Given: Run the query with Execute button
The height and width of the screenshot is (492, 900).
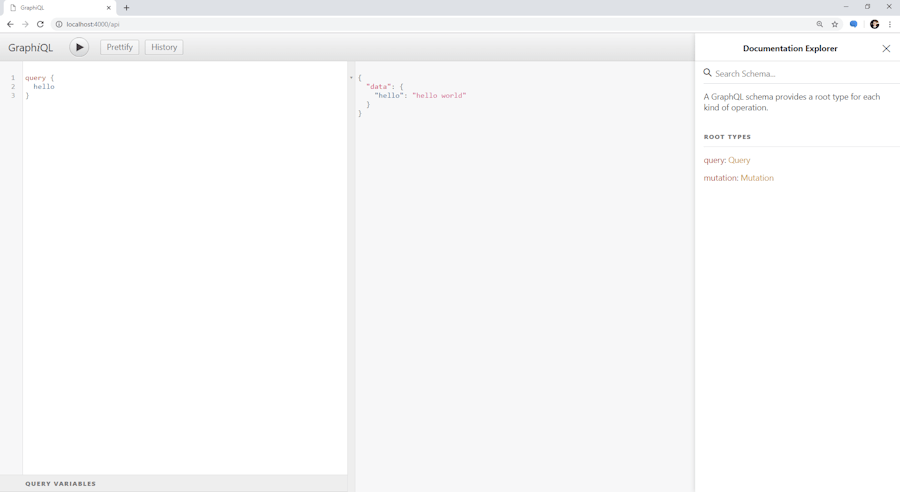Looking at the screenshot, I should [79, 47].
